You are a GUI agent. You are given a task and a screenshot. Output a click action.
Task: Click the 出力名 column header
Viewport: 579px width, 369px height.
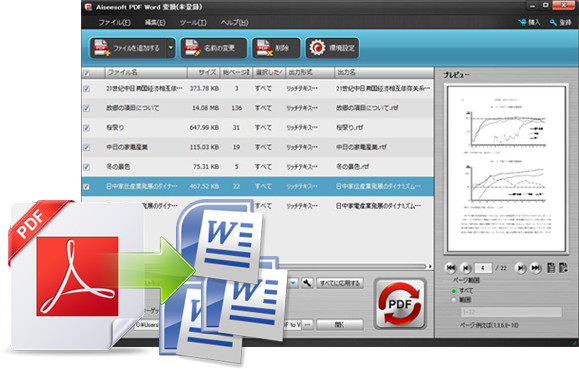[383, 72]
